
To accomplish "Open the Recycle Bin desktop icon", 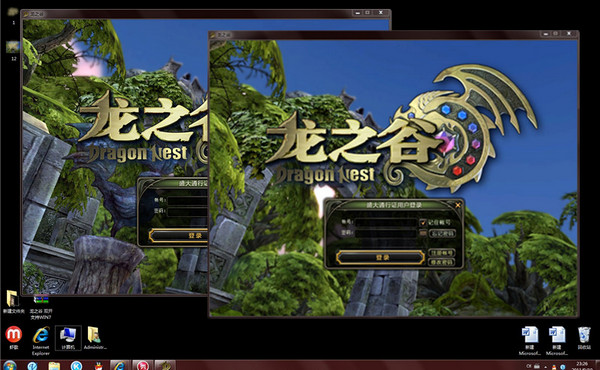I will [584, 338].
